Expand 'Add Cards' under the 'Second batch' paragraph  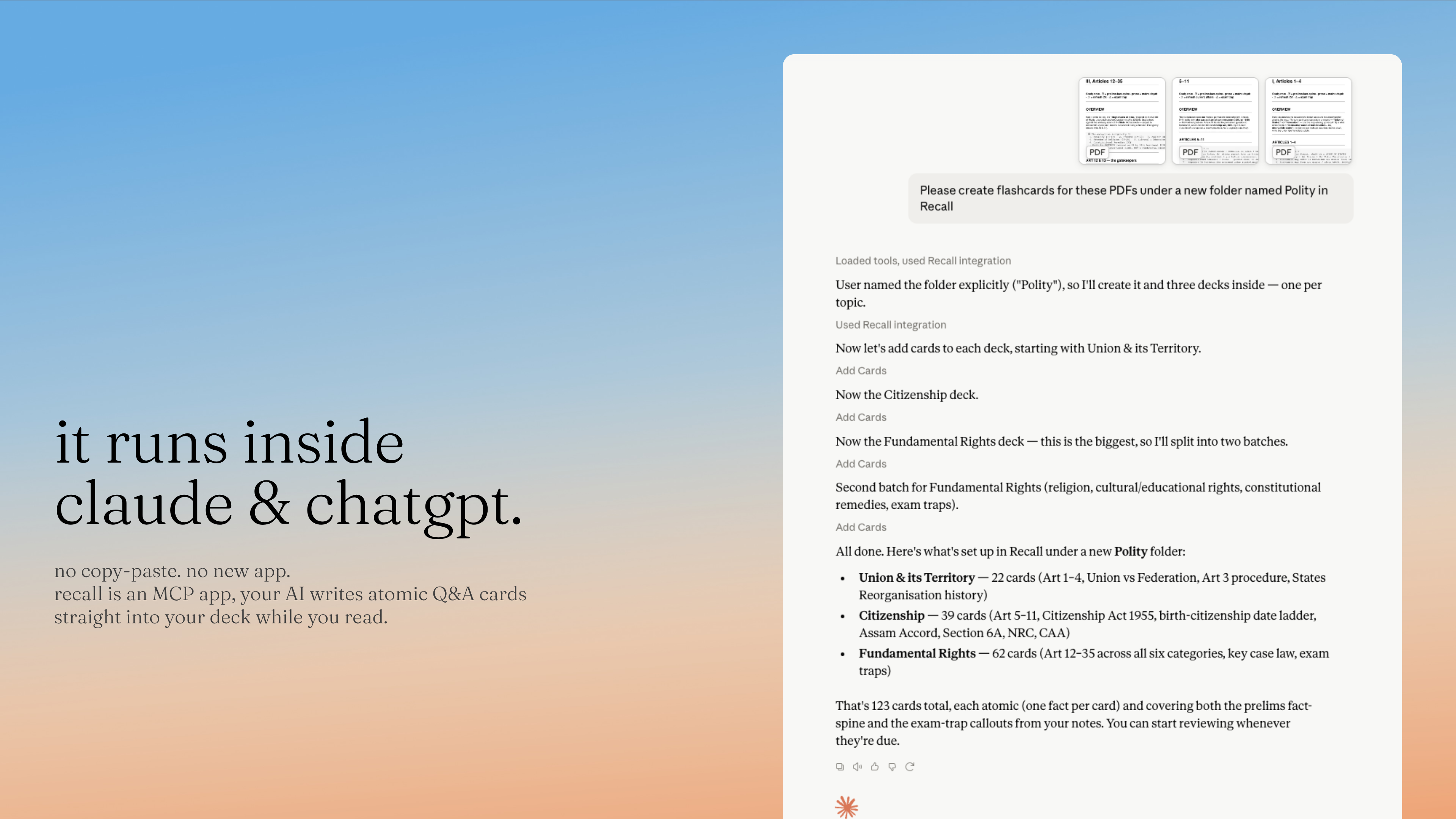(861, 527)
